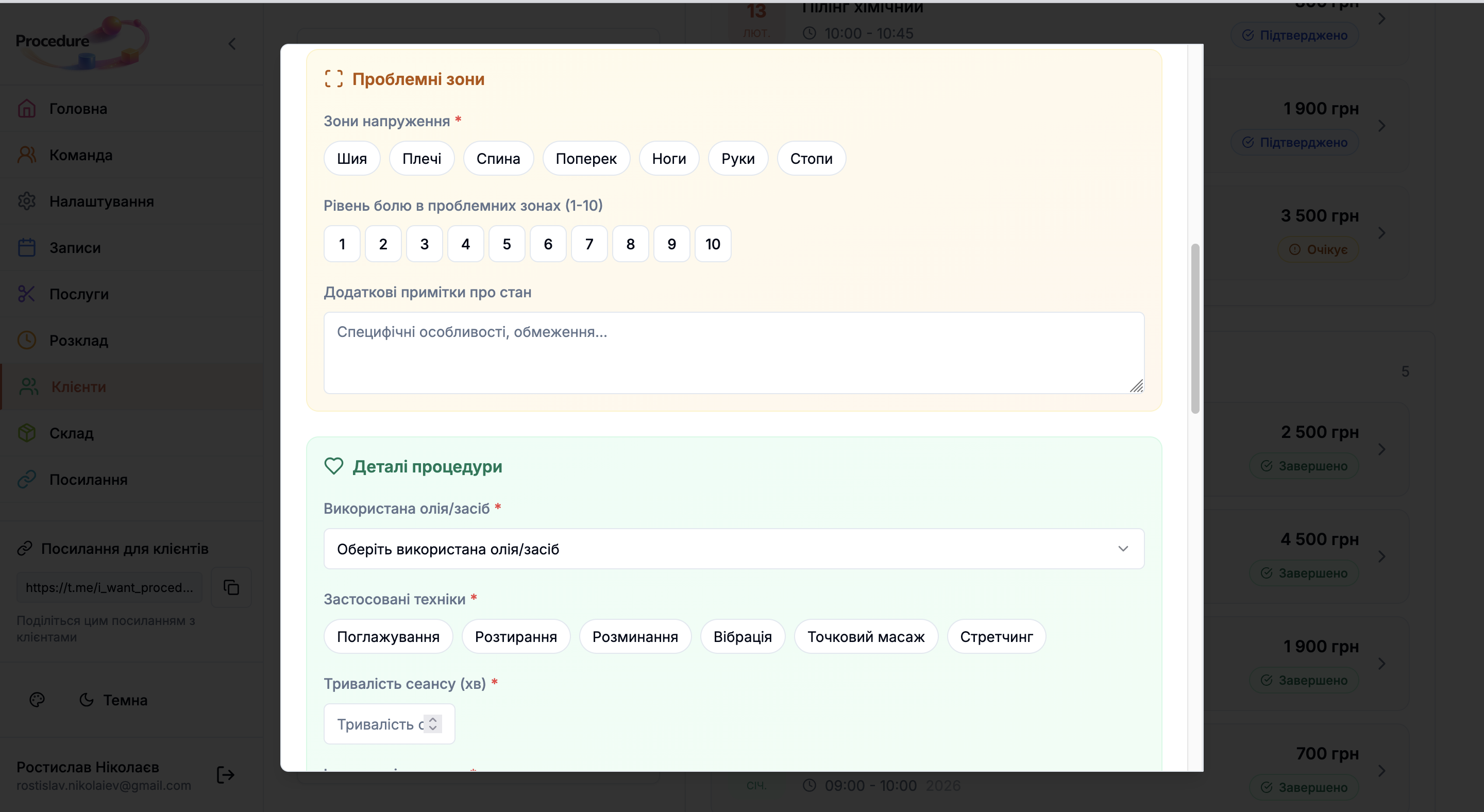Click the Записи calendar icon
The width and height of the screenshot is (1484, 812).
pyautogui.click(x=26, y=248)
